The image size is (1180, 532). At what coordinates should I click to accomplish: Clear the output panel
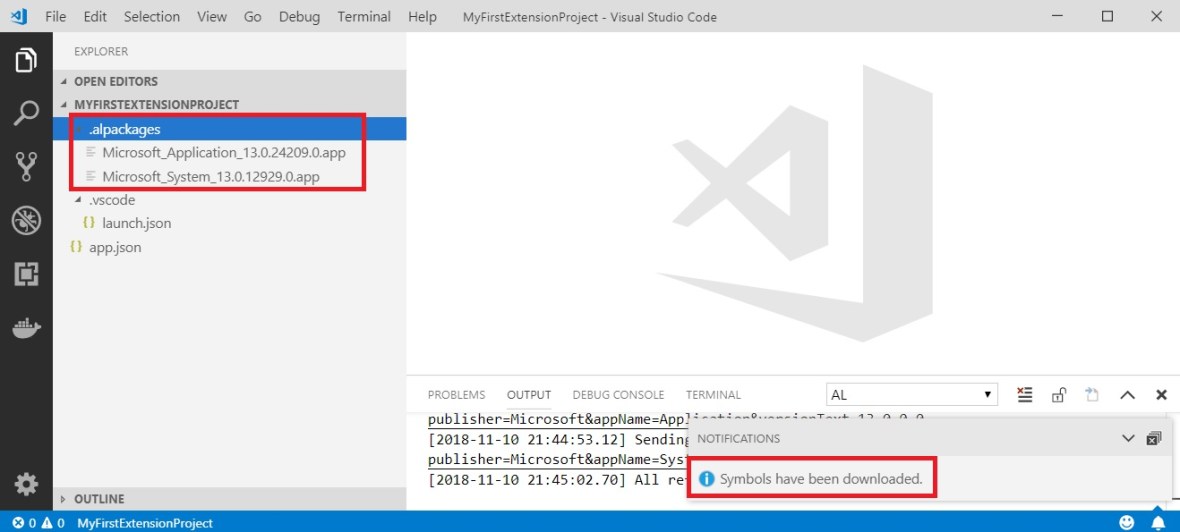coord(1024,395)
